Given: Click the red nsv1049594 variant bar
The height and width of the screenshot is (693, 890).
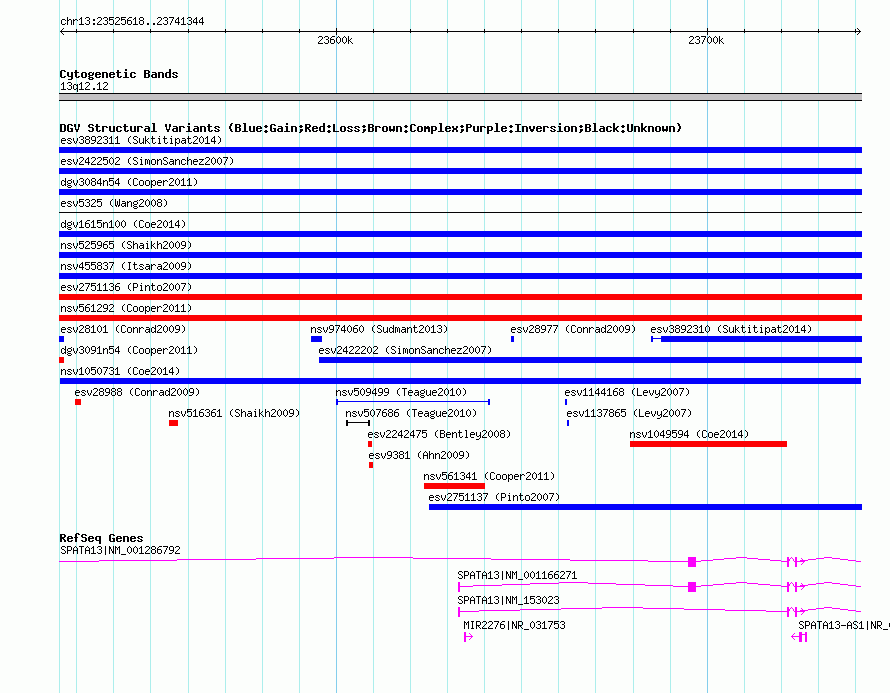Looking at the screenshot, I should coord(708,444).
